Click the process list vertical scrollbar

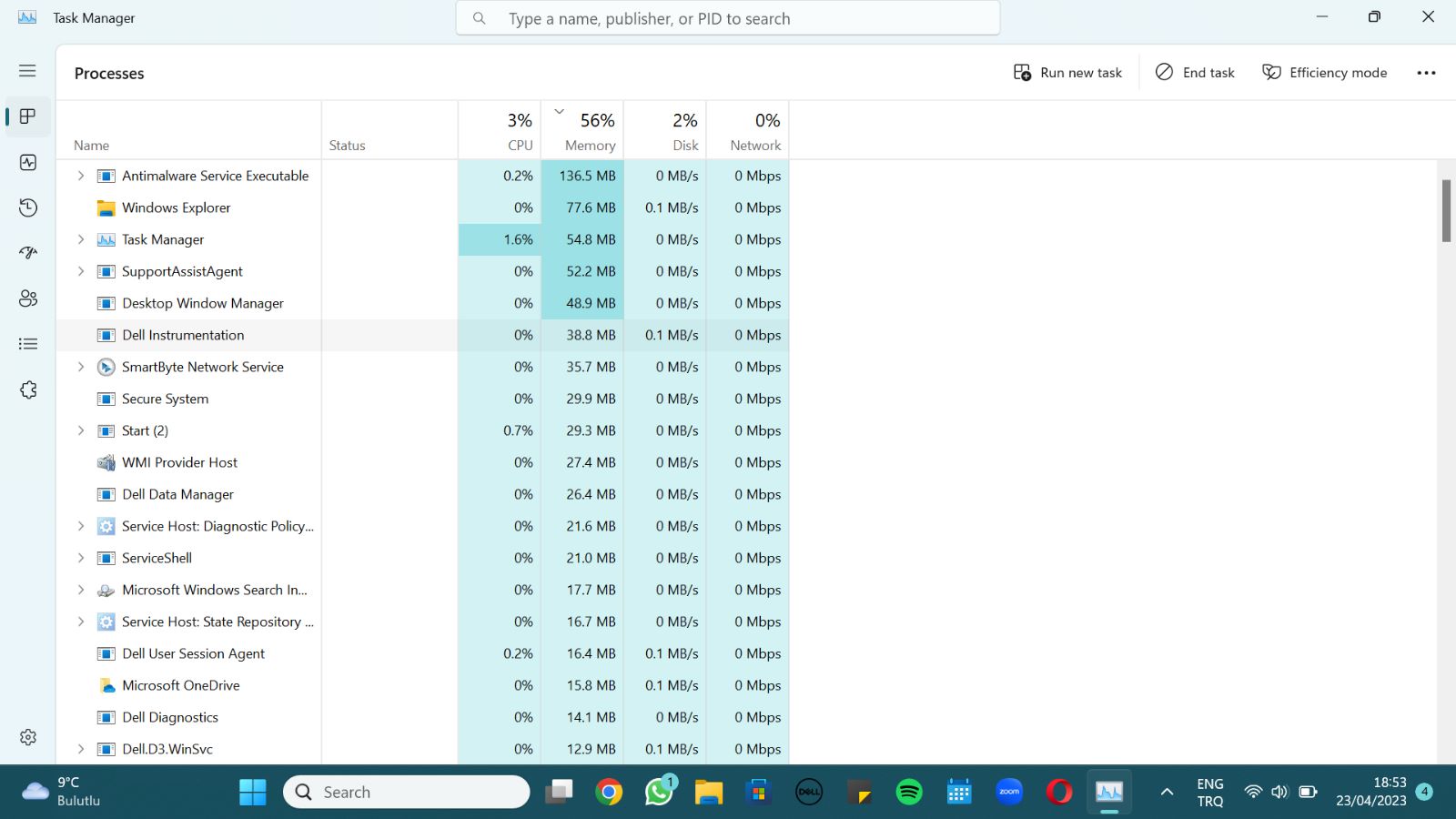[x=1446, y=211]
